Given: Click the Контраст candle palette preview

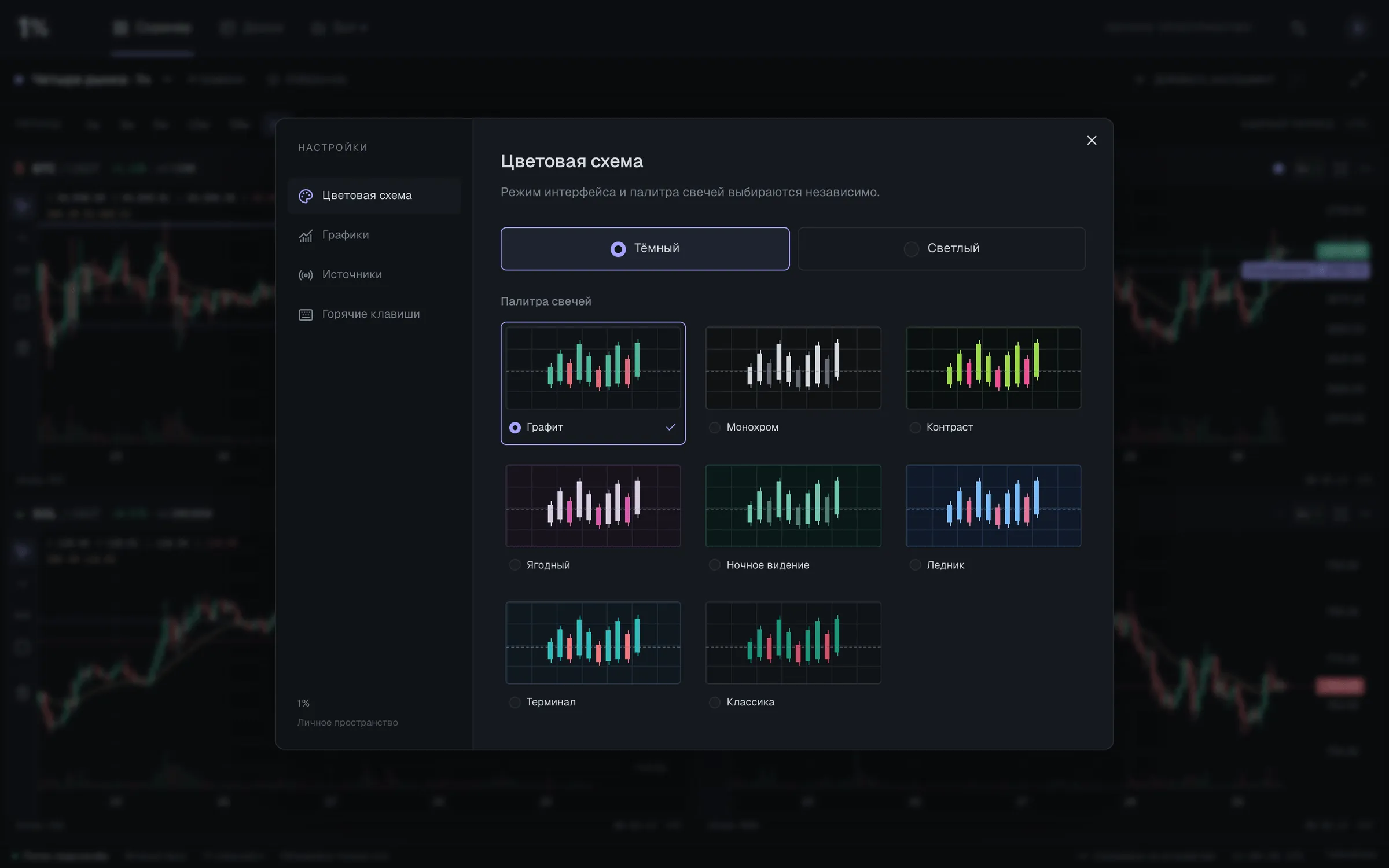Looking at the screenshot, I should [993, 368].
